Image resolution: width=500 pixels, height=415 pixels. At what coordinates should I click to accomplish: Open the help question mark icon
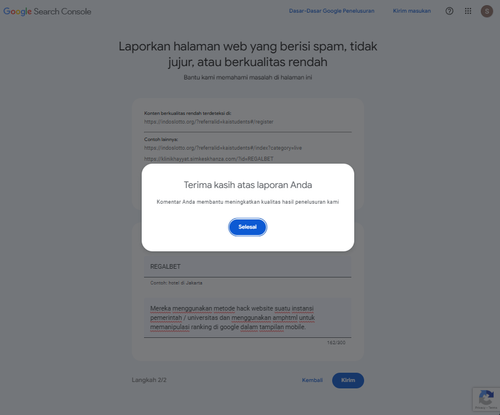pos(449,11)
